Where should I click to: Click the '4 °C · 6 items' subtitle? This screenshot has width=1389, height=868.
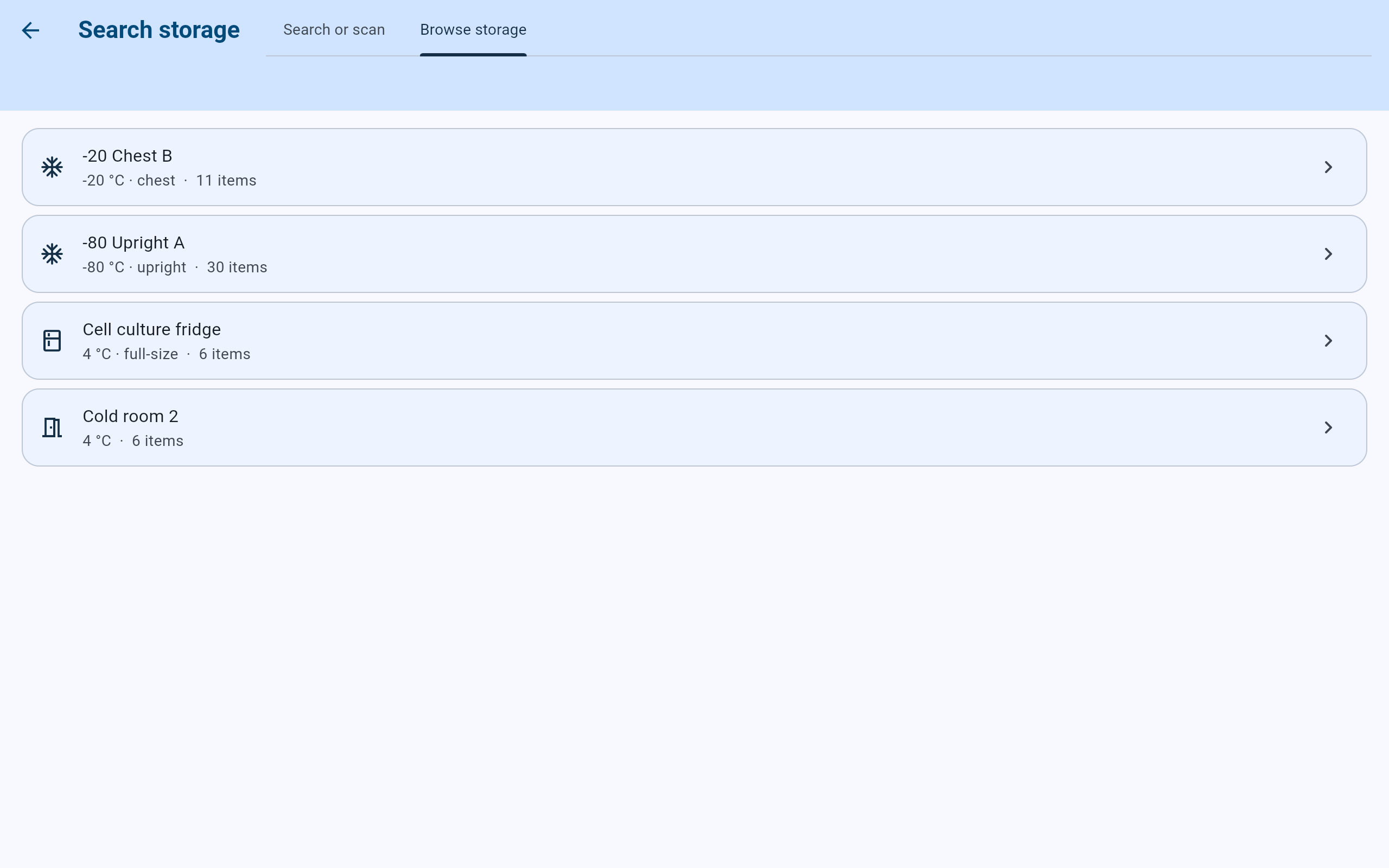point(133,441)
